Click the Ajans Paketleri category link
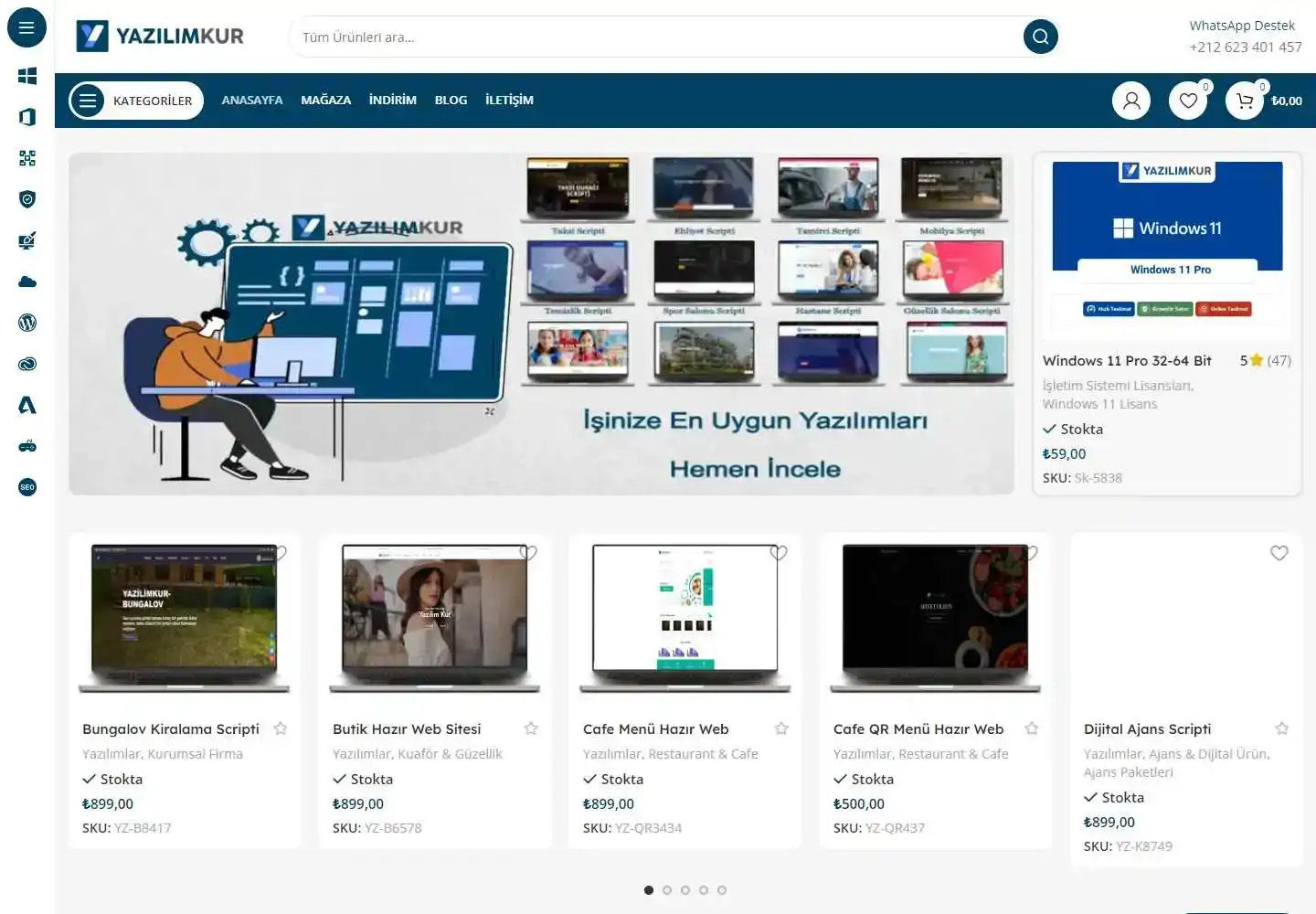 (1128, 772)
